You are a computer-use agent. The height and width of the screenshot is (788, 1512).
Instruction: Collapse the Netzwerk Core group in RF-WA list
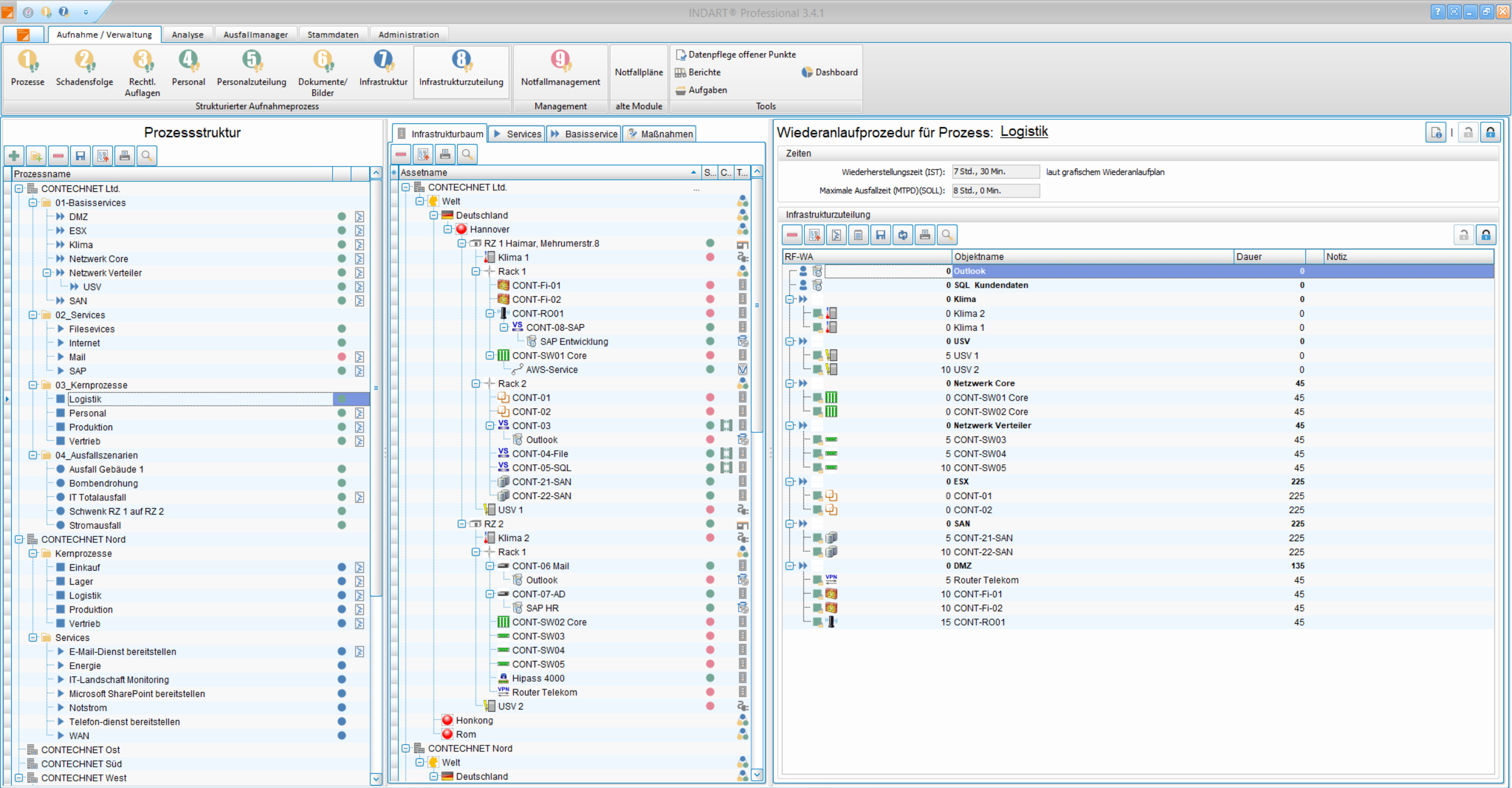click(x=790, y=383)
